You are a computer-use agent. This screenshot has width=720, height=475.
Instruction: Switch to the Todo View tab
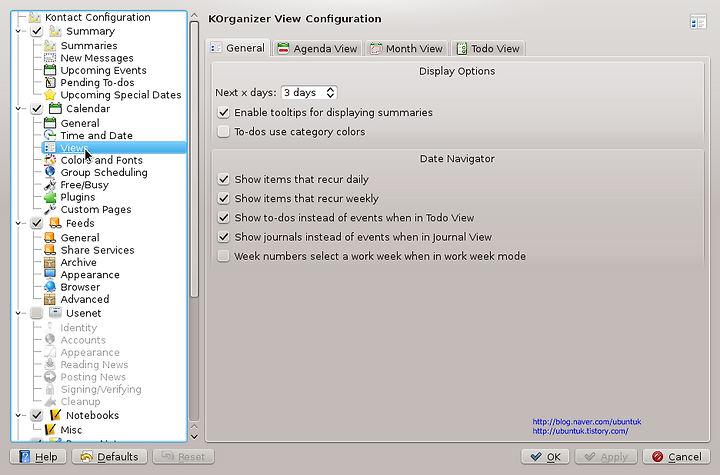tap(488, 48)
